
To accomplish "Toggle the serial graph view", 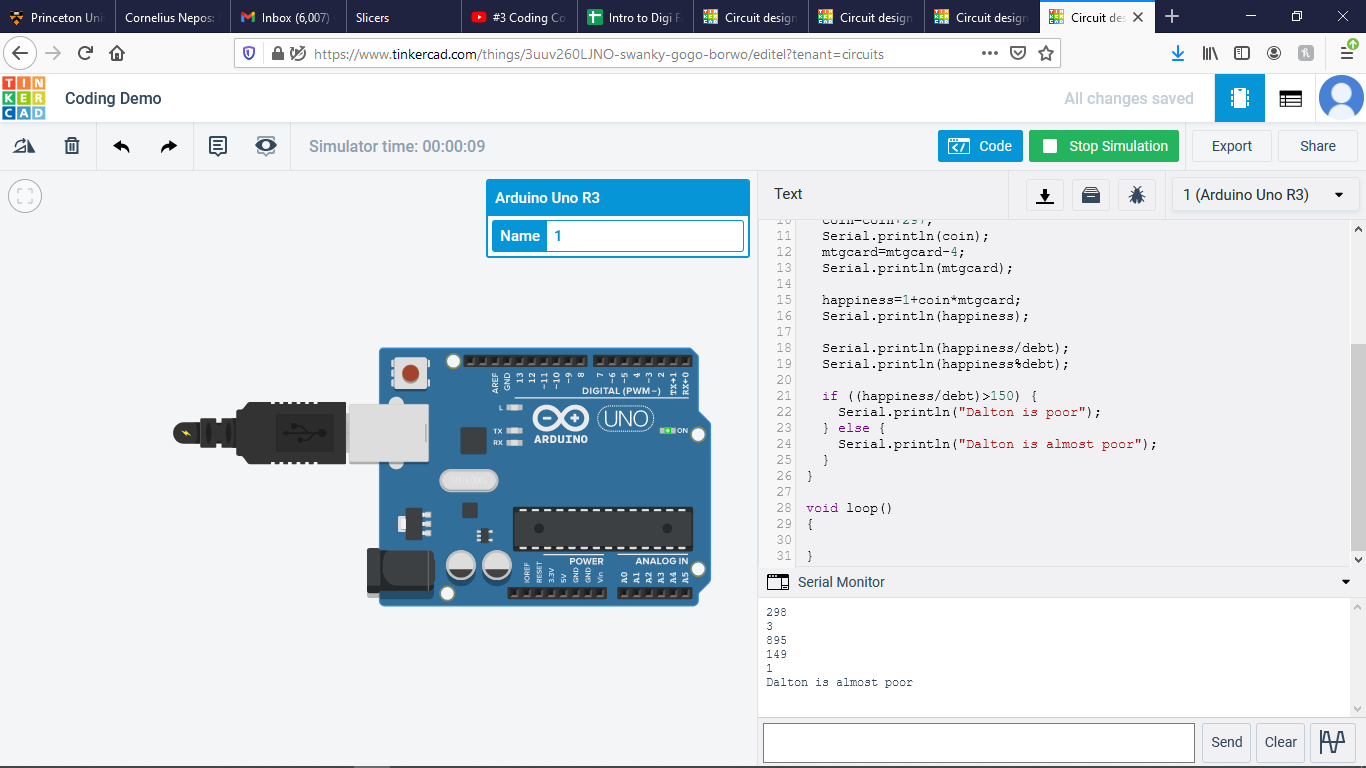I will point(1332,742).
